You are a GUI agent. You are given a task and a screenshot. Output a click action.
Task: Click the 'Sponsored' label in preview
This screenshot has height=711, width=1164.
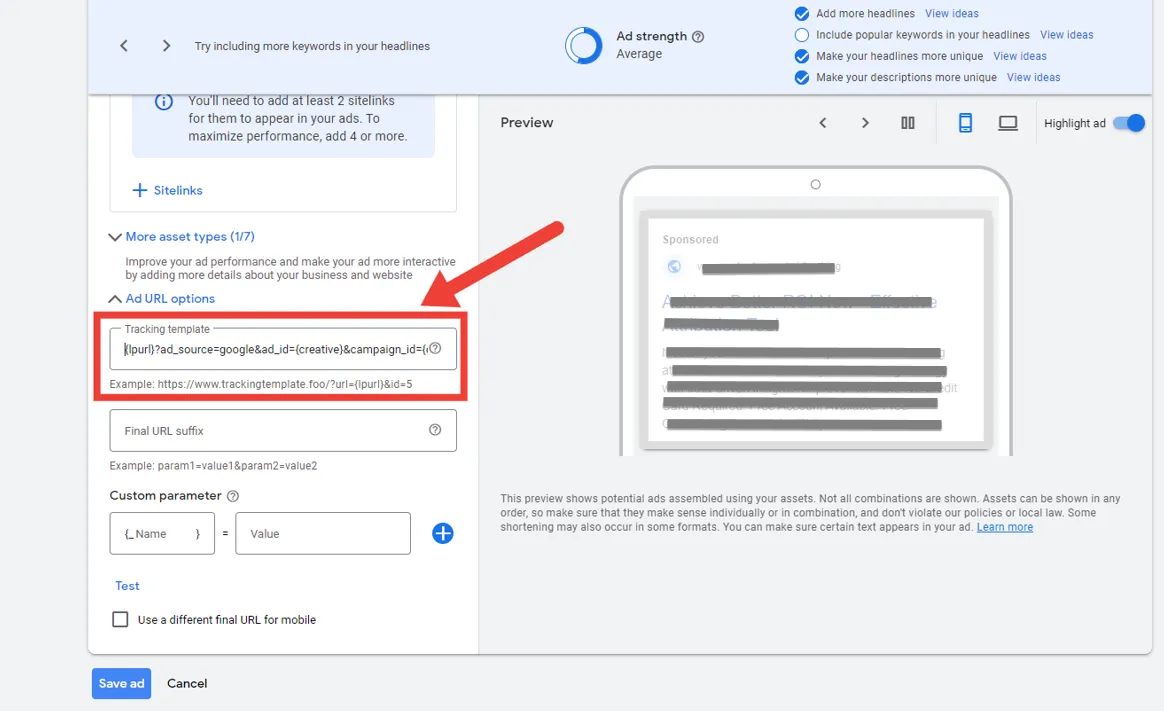point(690,240)
